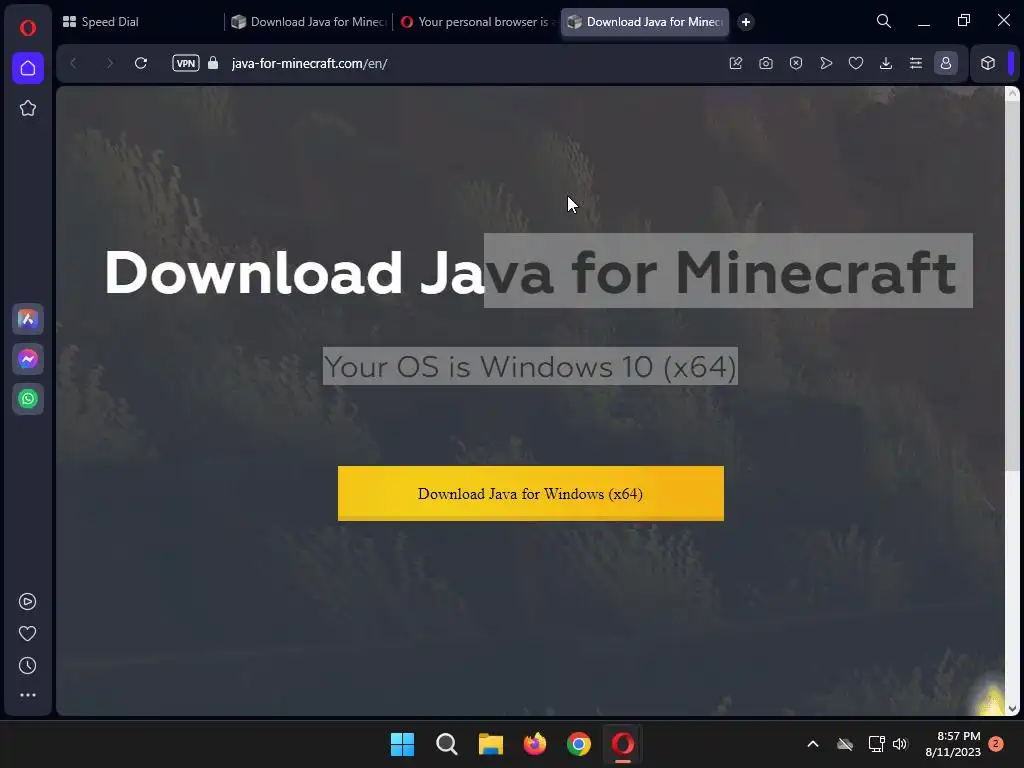Click Download Java for Windows (x64) button

coord(531,494)
